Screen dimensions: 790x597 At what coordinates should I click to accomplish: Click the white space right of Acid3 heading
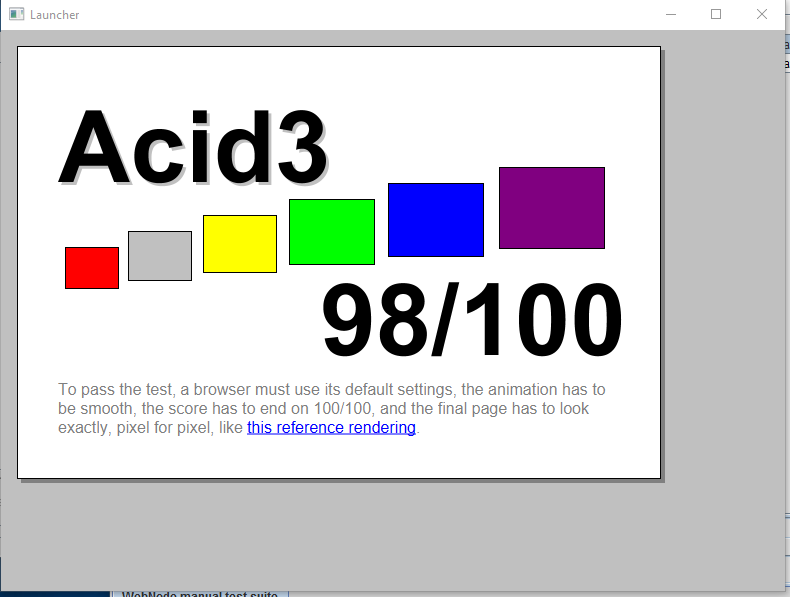point(500,110)
